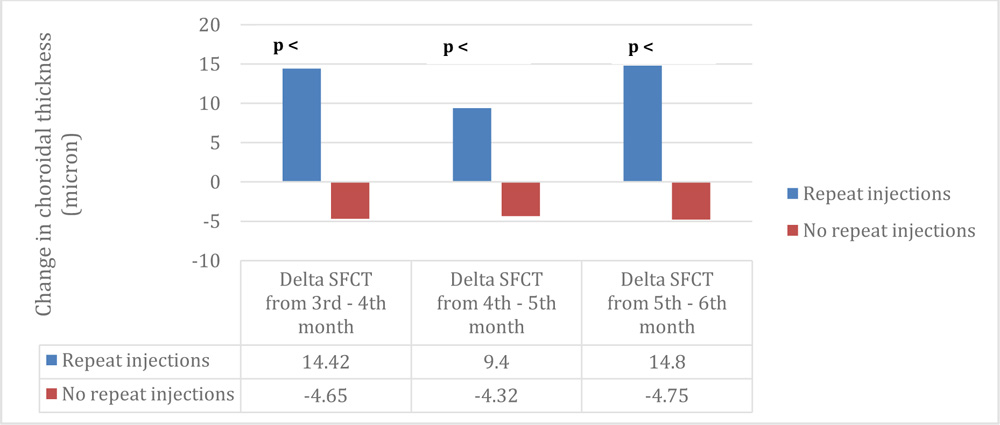Click the 9.4 value in the data table
The height and width of the screenshot is (425, 1000).
click(496, 362)
